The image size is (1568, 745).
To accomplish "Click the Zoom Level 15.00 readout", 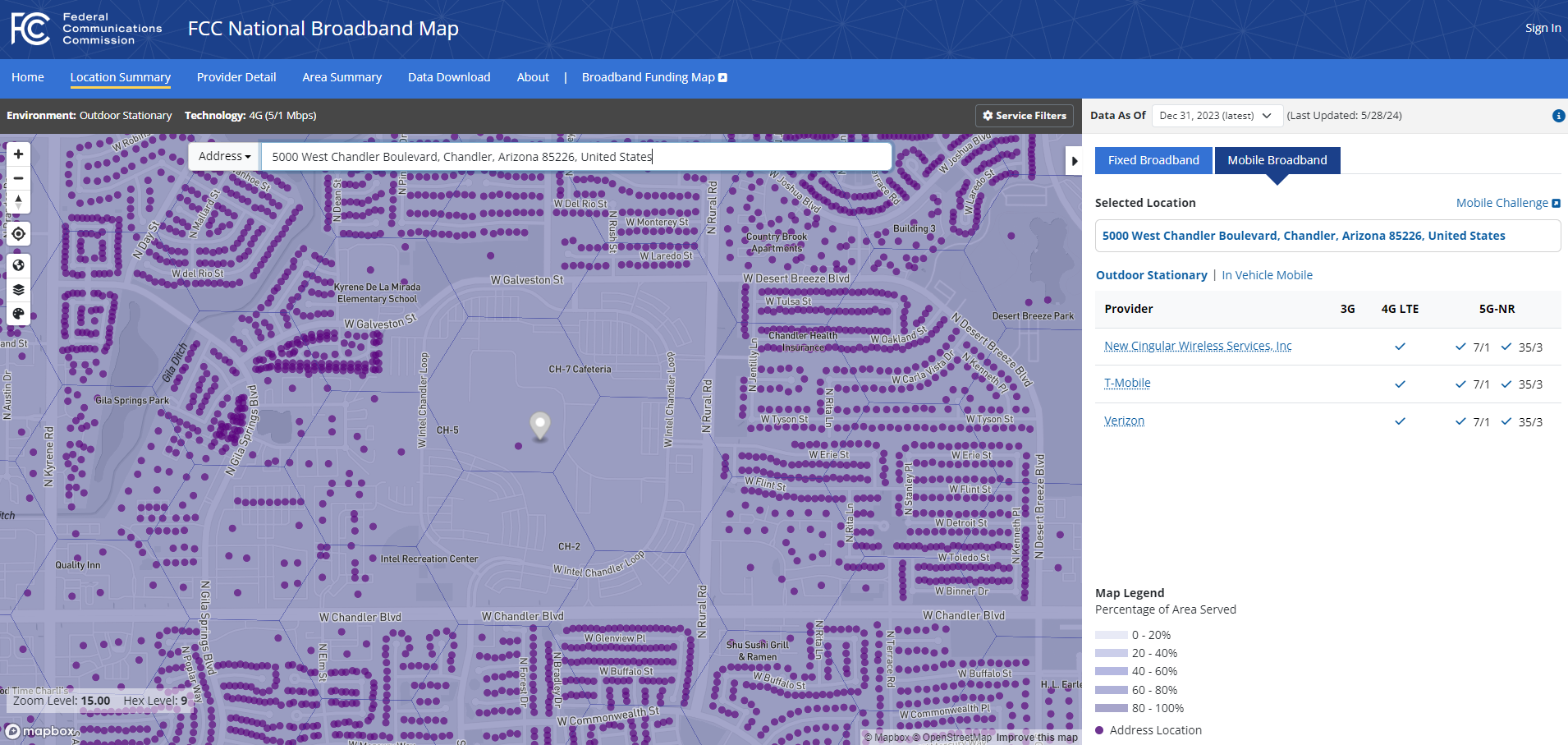I will (62, 701).
